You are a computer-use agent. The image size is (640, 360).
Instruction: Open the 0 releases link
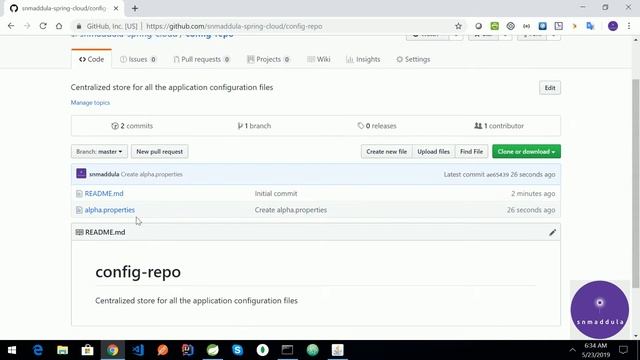click(x=377, y=126)
